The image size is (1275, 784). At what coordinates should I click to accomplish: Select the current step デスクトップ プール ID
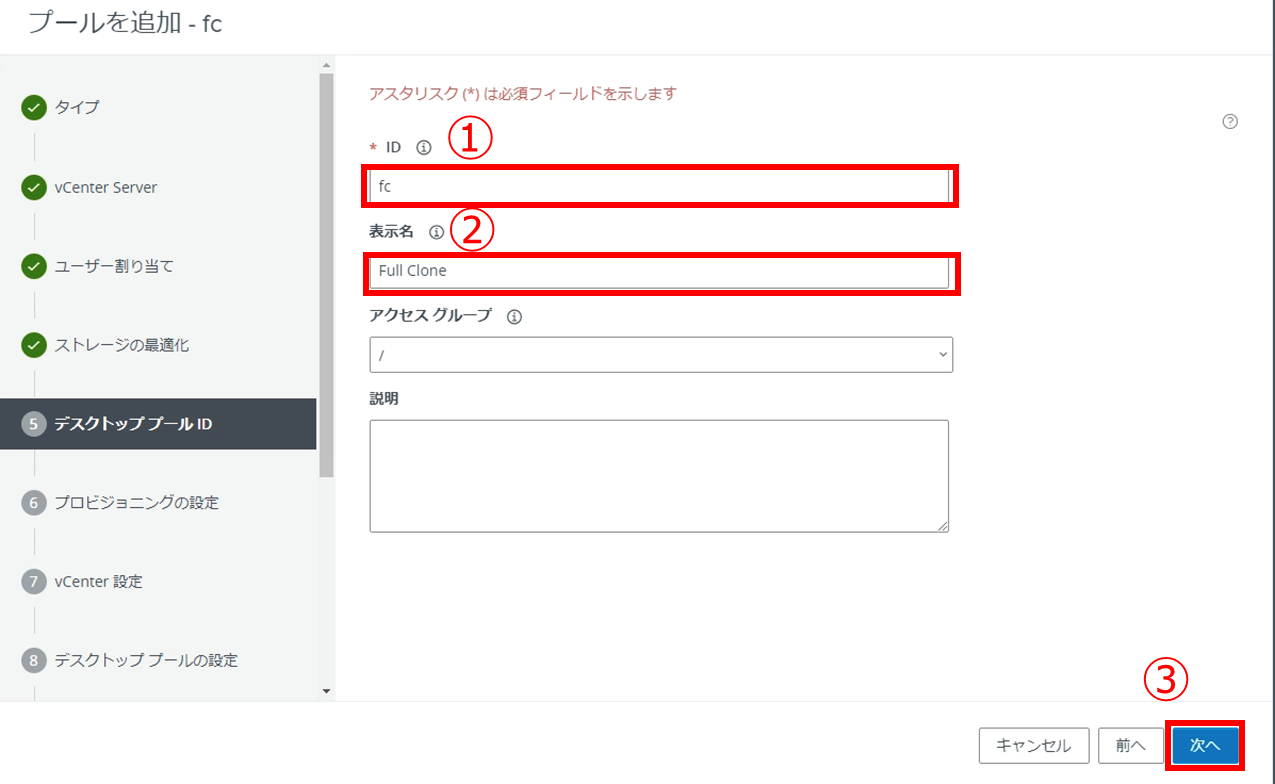pos(133,424)
